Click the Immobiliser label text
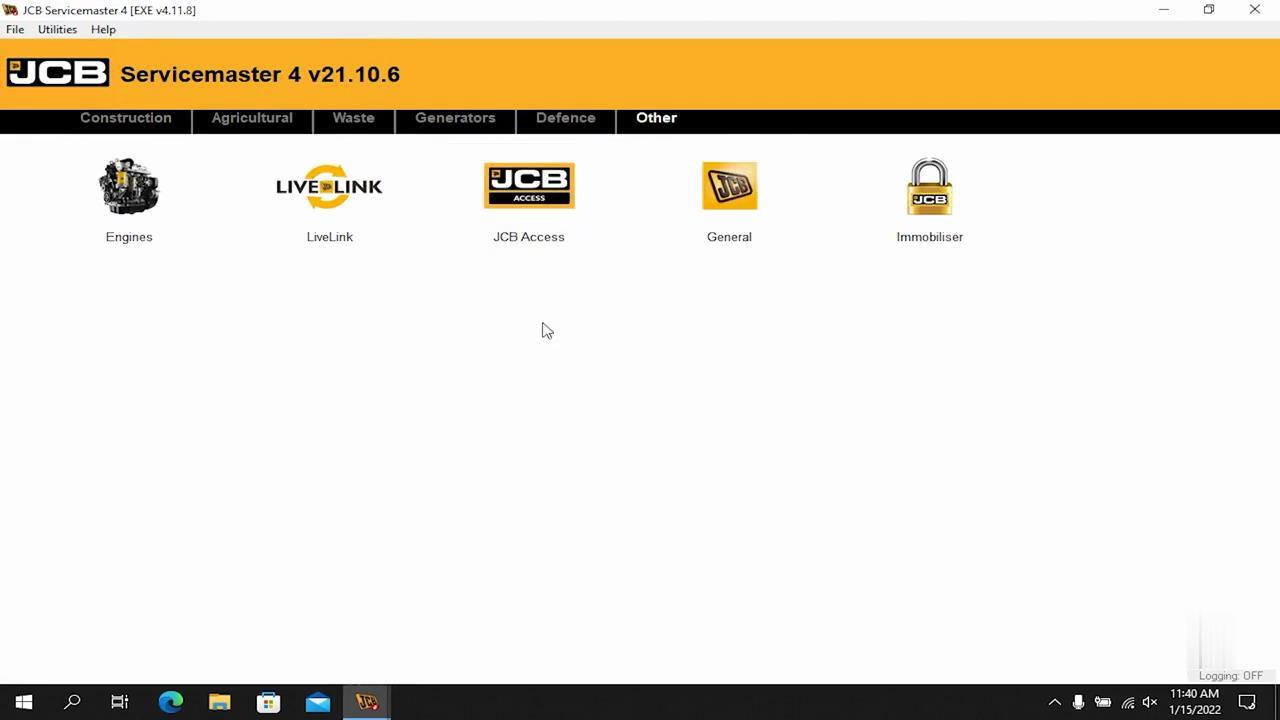This screenshot has height=720, width=1280. (x=929, y=237)
